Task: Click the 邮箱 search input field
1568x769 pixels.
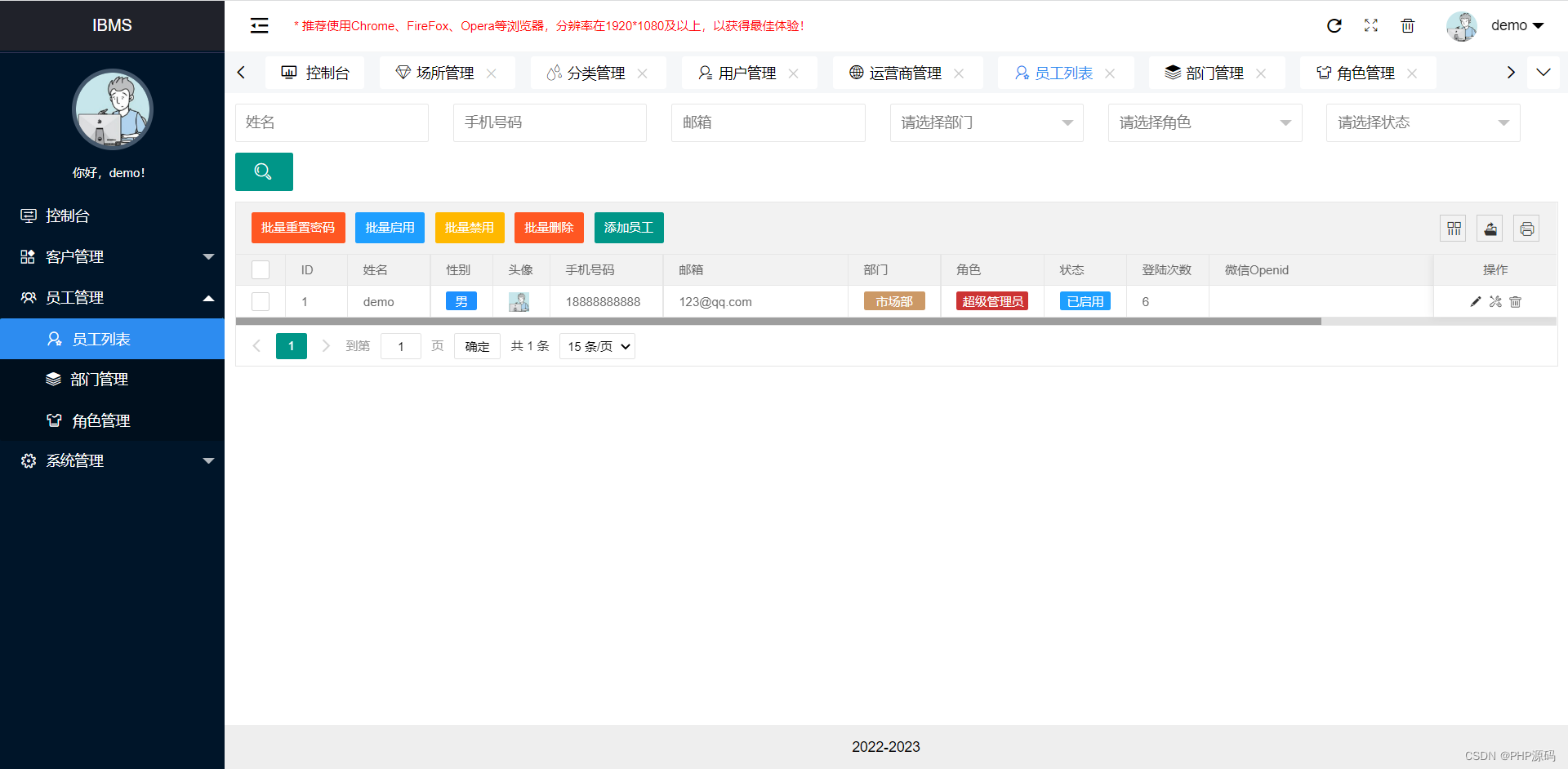Action: [x=768, y=122]
